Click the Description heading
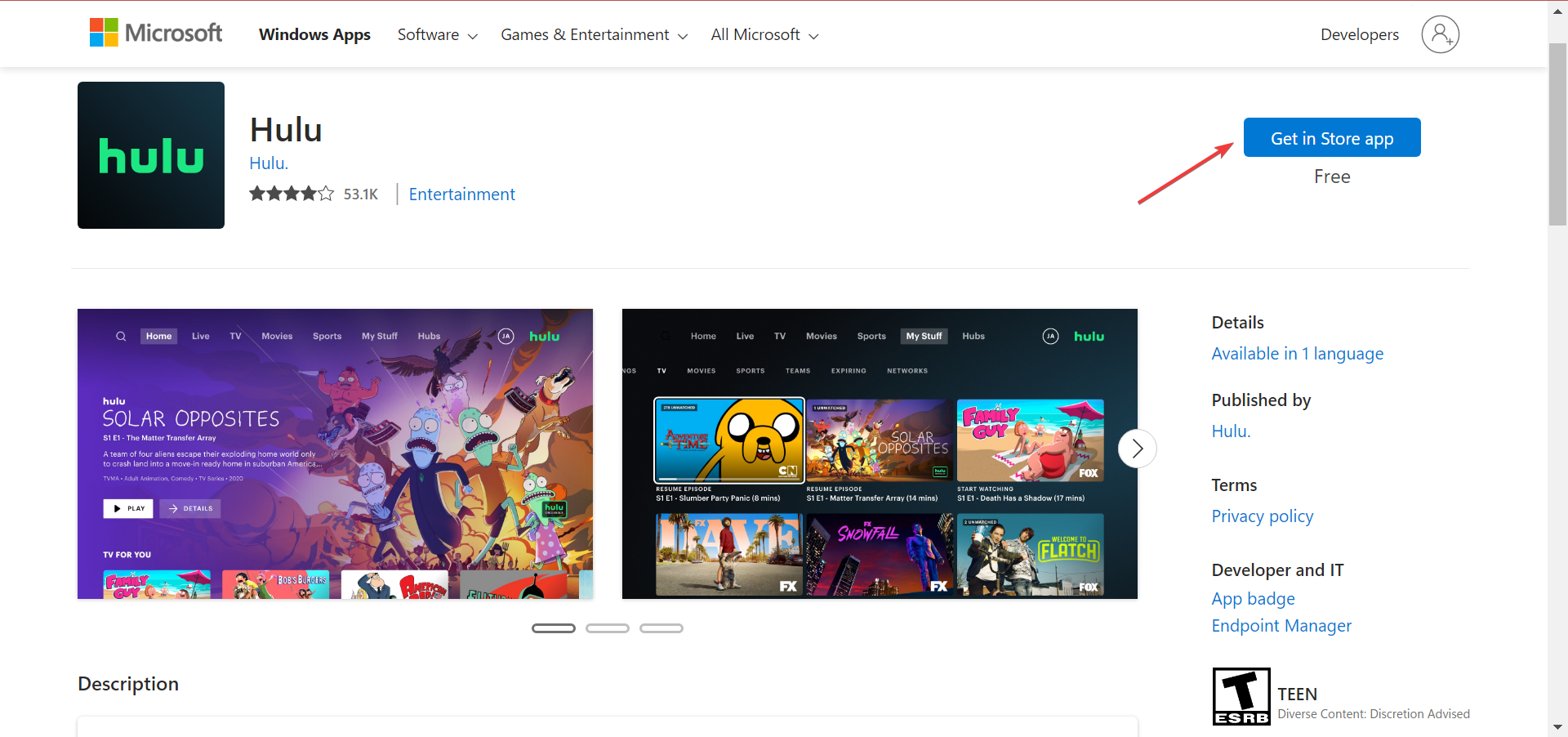Viewport: 1568px width, 737px height. [x=128, y=684]
